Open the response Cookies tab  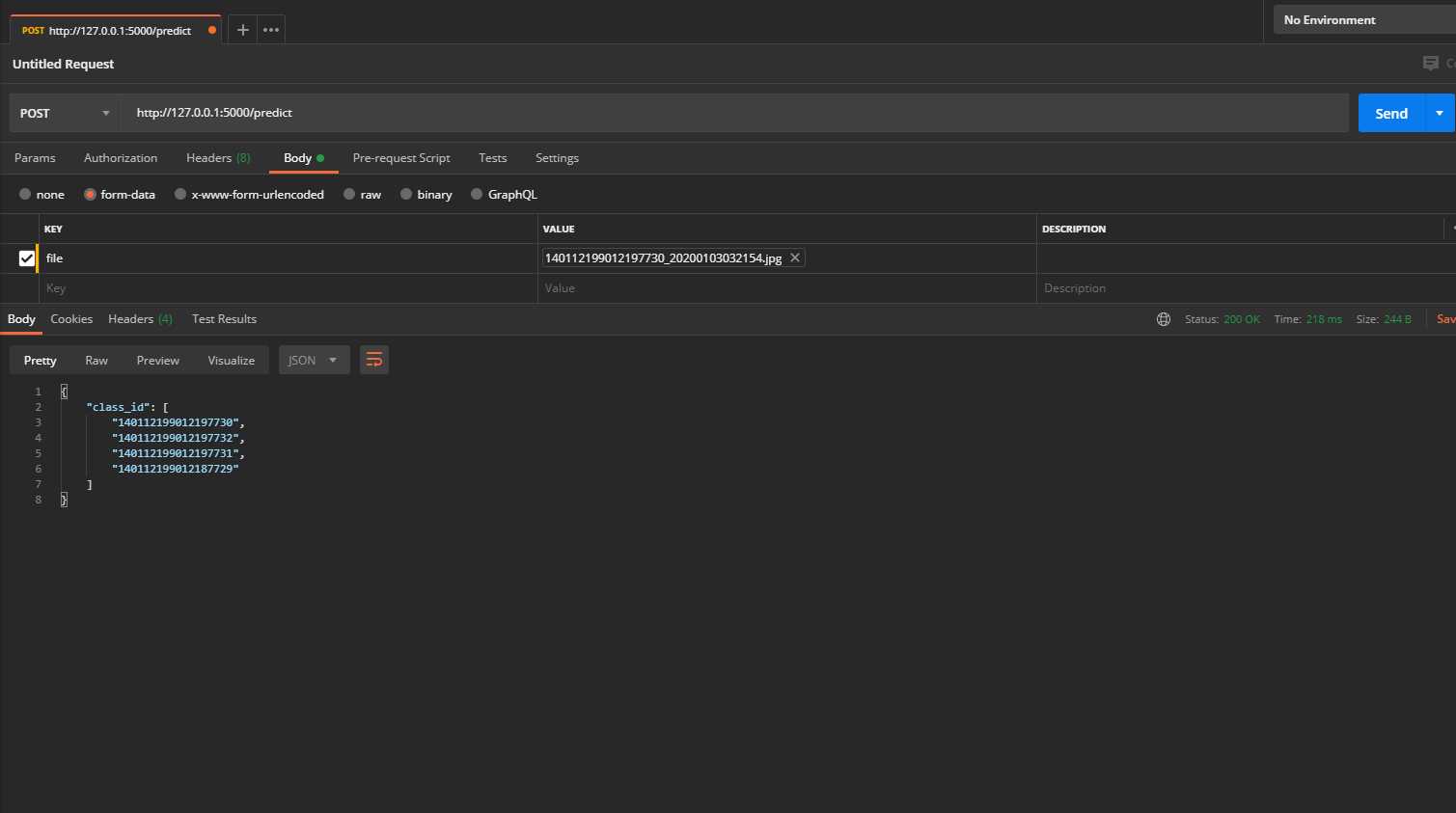pos(71,319)
